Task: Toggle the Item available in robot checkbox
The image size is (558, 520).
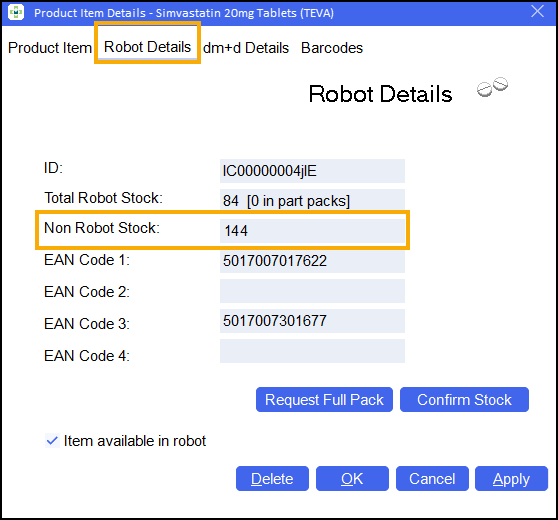Action: [x=52, y=441]
